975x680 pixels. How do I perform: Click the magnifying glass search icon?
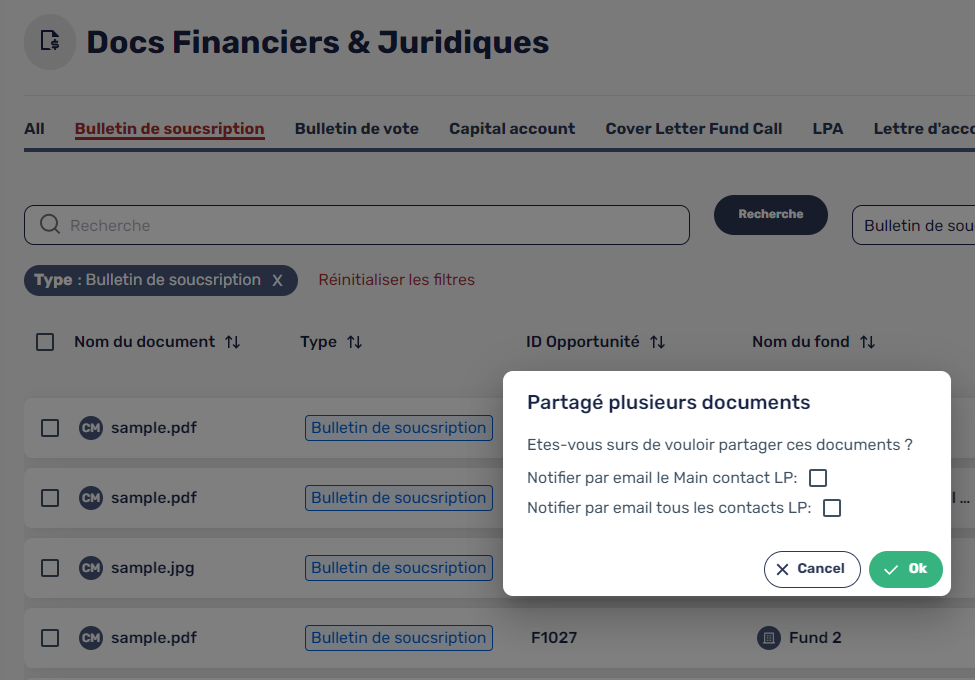tap(49, 225)
